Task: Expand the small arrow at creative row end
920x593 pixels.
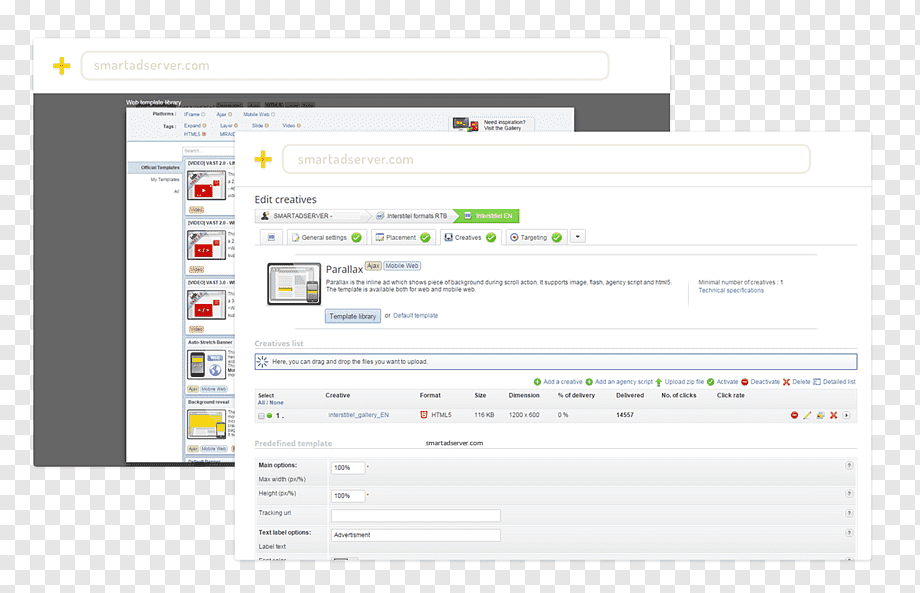Action: 846,415
